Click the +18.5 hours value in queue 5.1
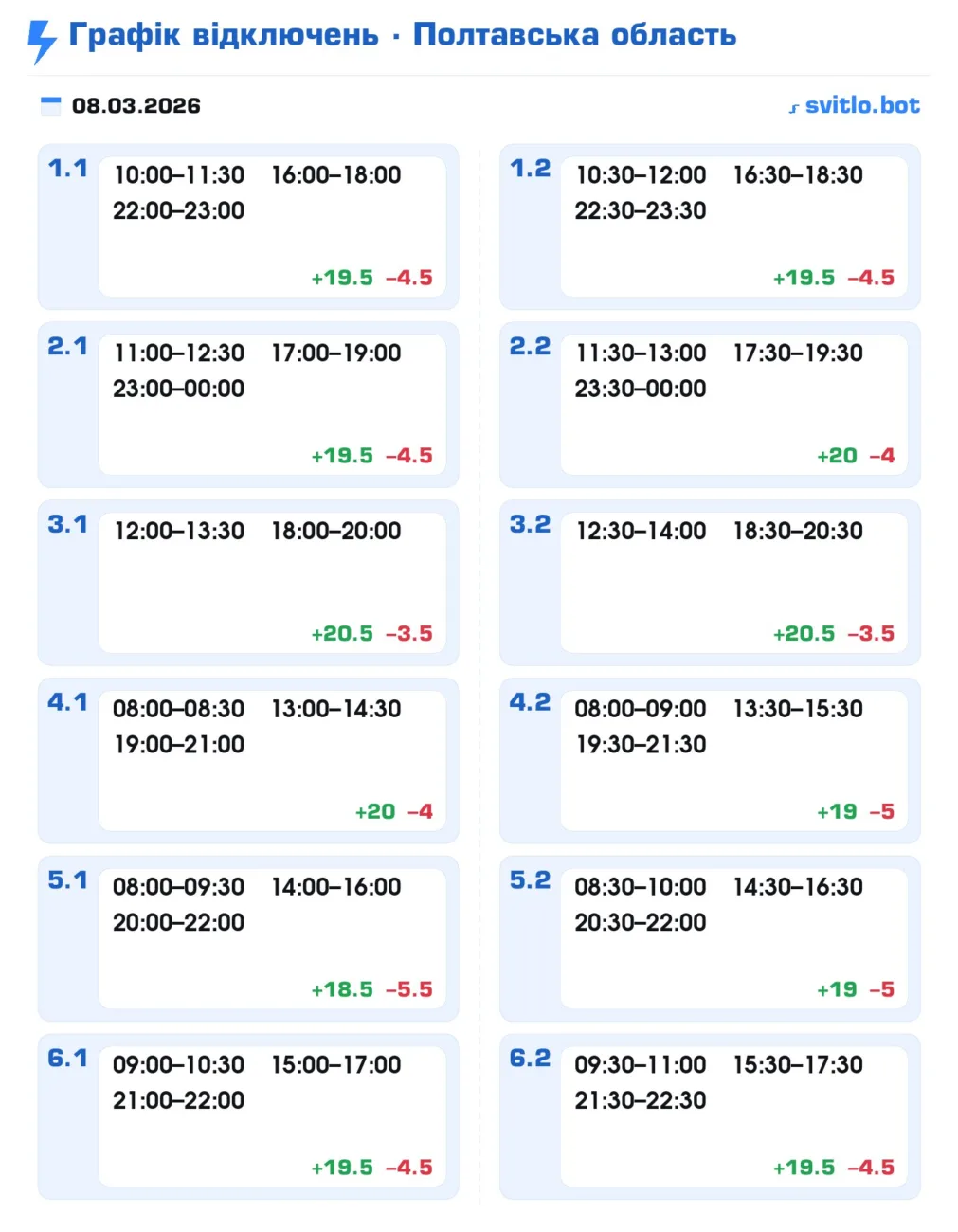Image resolution: width=958 pixels, height=1232 pixels. 342,989
